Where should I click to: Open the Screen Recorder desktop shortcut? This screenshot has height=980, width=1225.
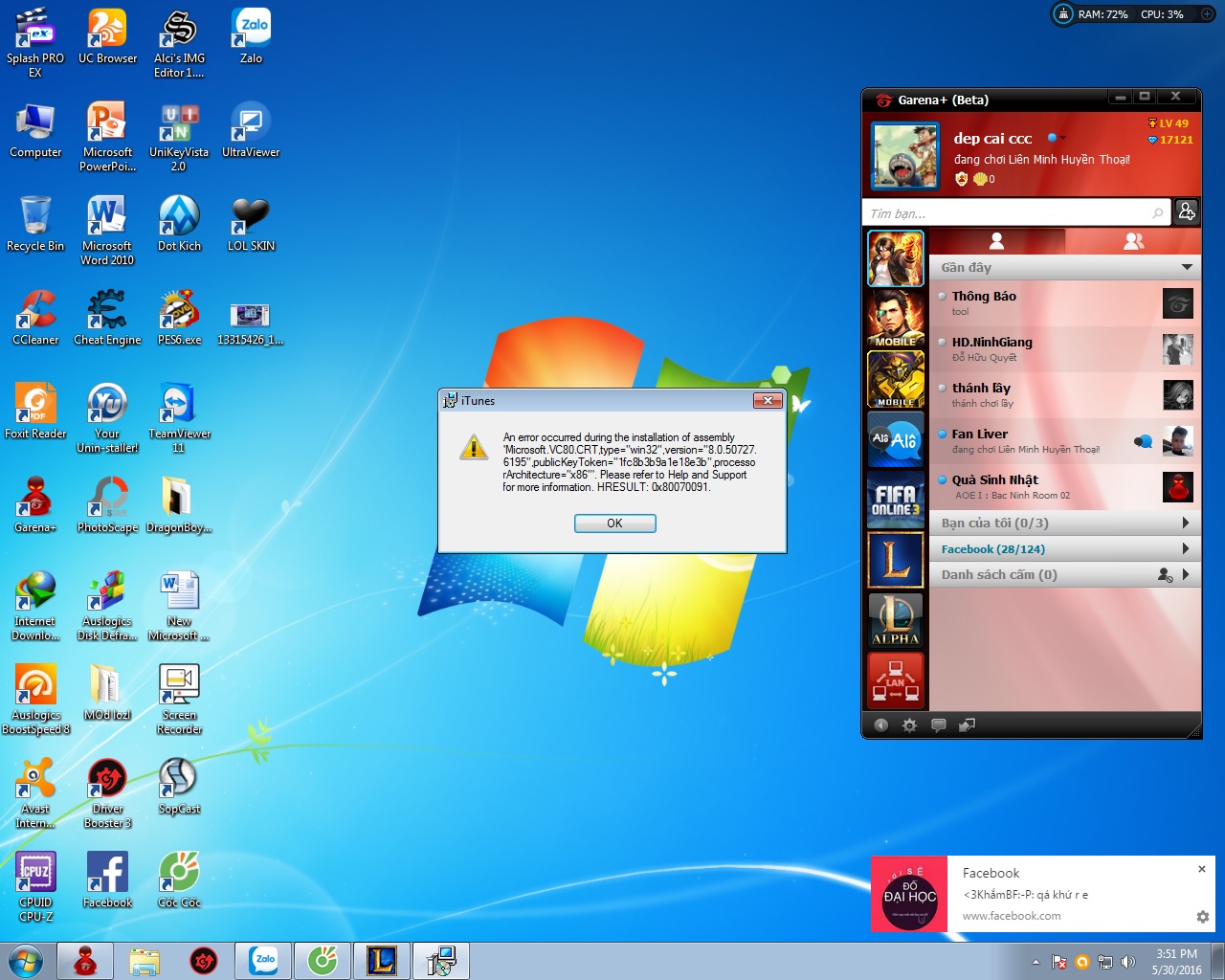179,701
